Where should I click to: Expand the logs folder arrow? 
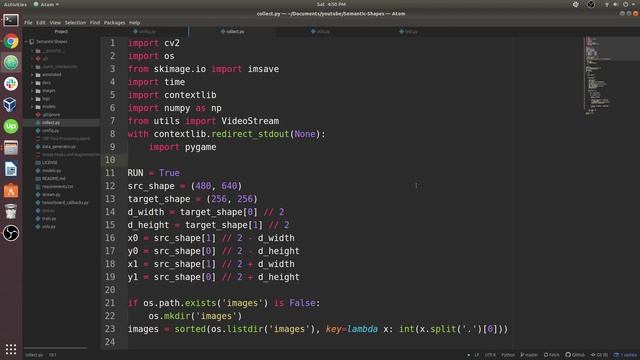pyautogui.click(x=32, y=99)
